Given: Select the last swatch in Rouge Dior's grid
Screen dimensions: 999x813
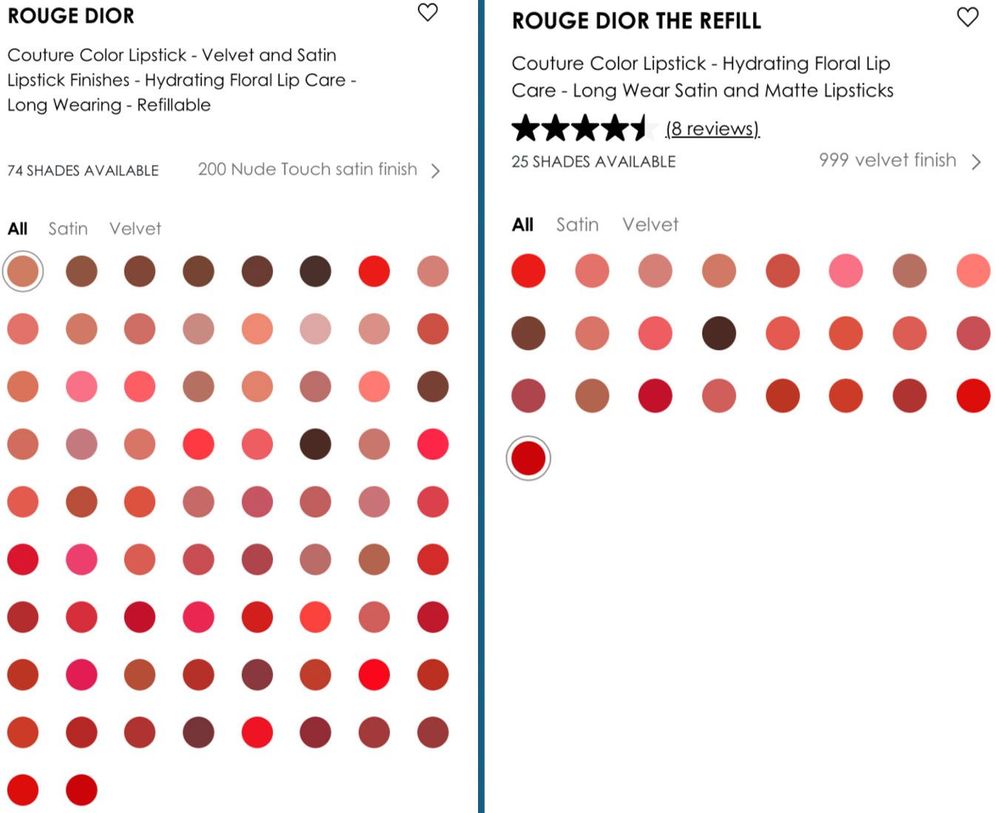Looking at the screenshot, I should [x=82, y=790].
